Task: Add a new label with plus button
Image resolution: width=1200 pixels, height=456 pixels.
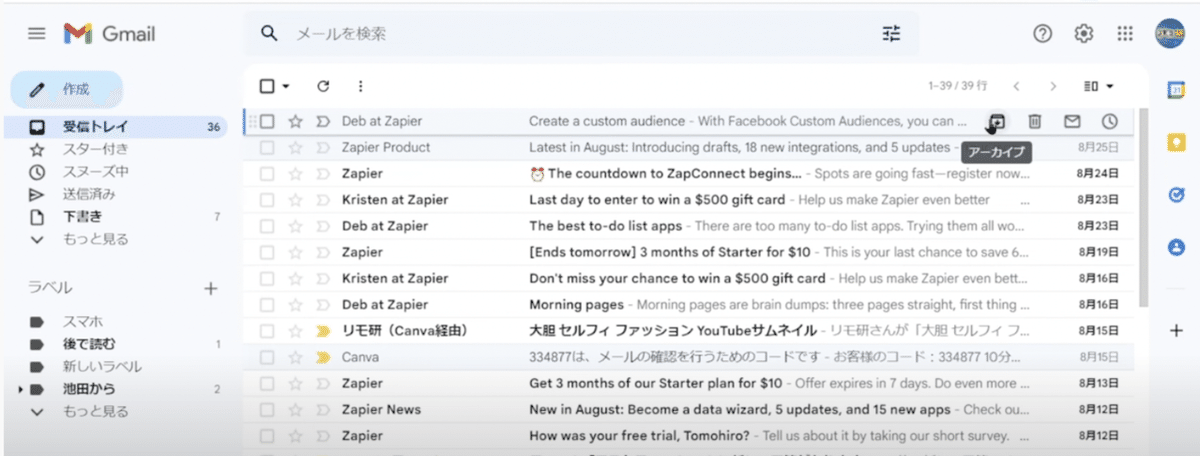Action: tap(211, 288)
